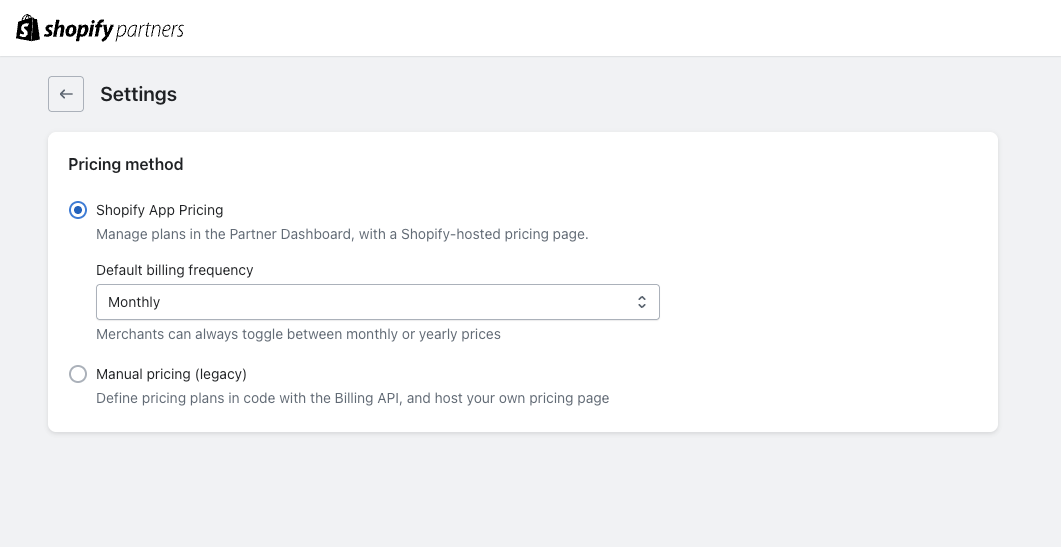Click the 'Define pricing plans in code' description

click(x=353, y=398)
